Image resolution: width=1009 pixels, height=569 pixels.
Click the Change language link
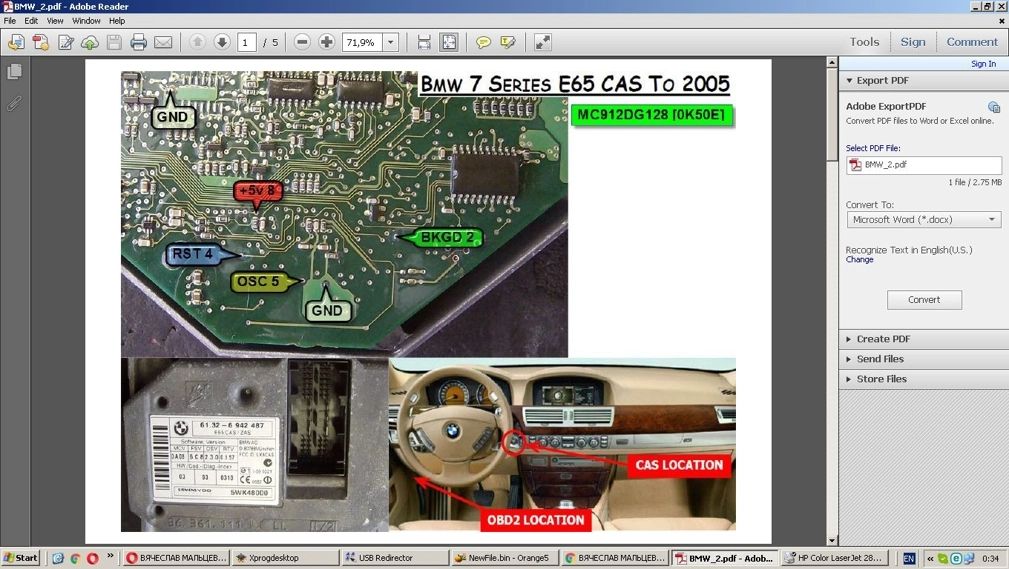point(859,260)
